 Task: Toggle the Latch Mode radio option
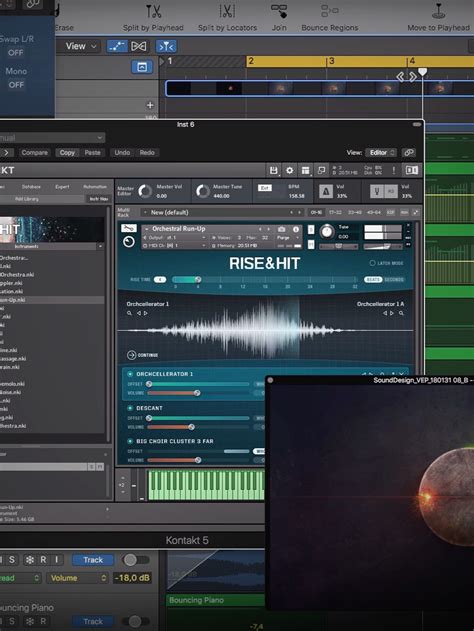372,263
